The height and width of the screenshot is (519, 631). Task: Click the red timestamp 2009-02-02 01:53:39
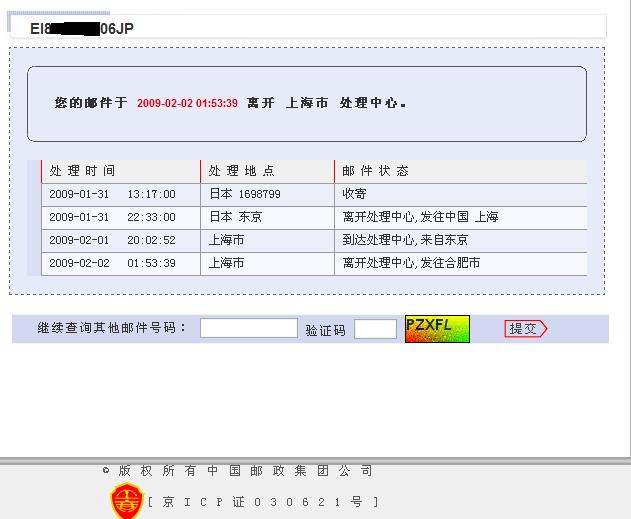pos(187,103)
